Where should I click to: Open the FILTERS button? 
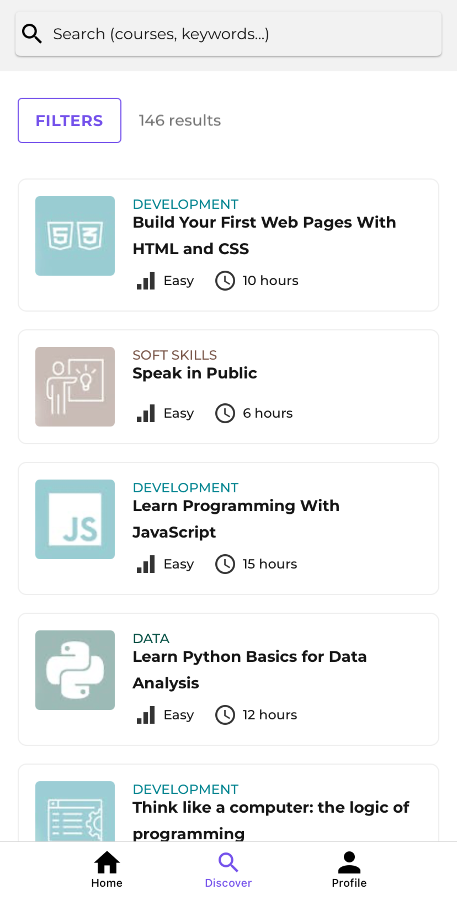(x=69, y=121)
